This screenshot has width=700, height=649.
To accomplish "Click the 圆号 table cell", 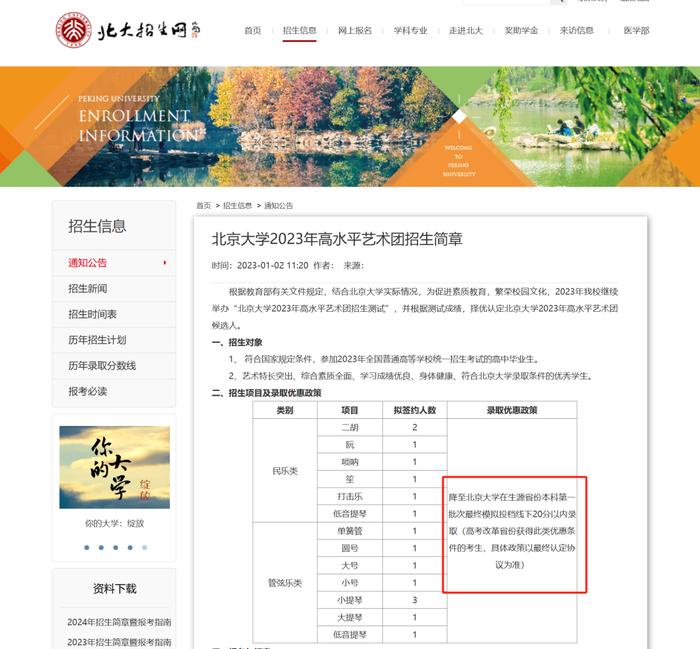I will coord(350,548).
